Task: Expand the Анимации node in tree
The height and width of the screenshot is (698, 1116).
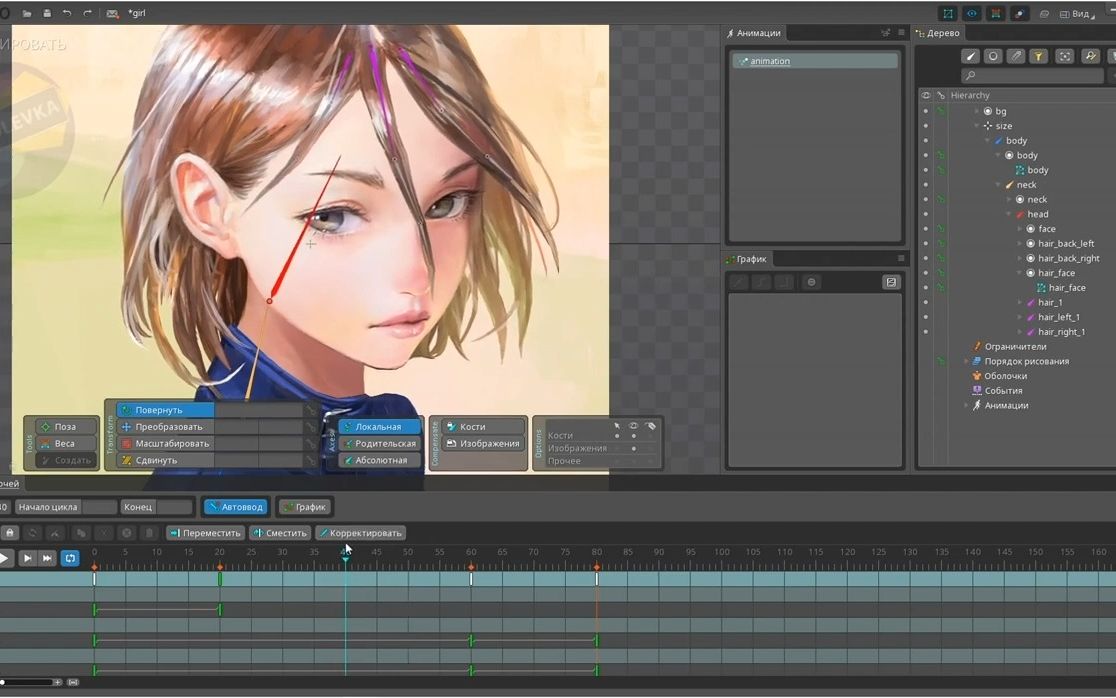Action: coord(966,406)
